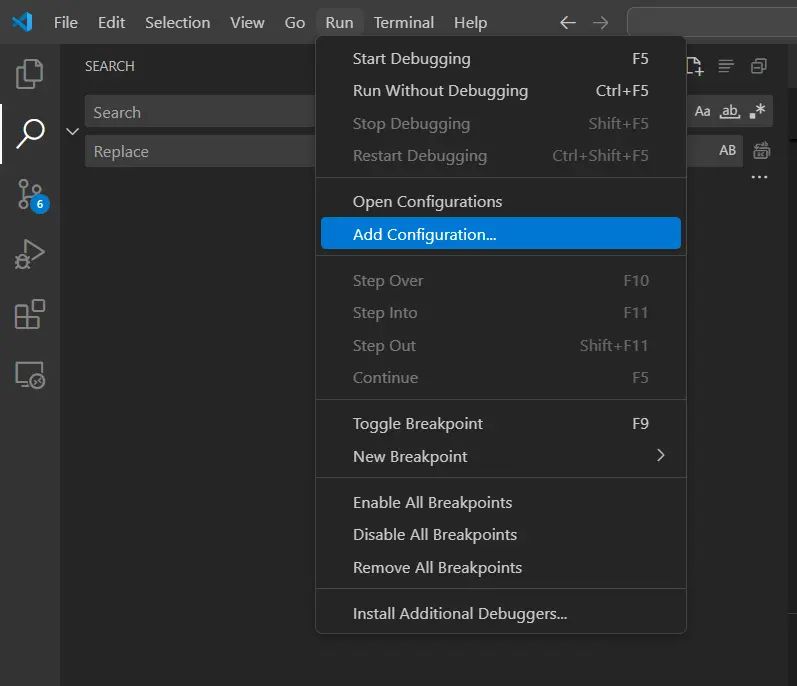Screen dimensions: 797x686
Task: Choose Run Without Debugging
Action: [x=501, y=91]
